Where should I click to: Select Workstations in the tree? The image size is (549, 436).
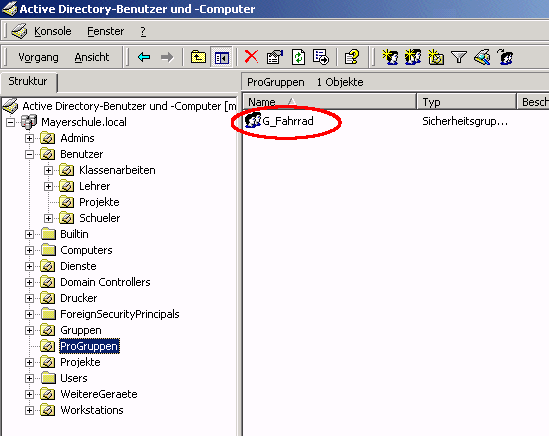pyautogui.click(x=92, y=410)
